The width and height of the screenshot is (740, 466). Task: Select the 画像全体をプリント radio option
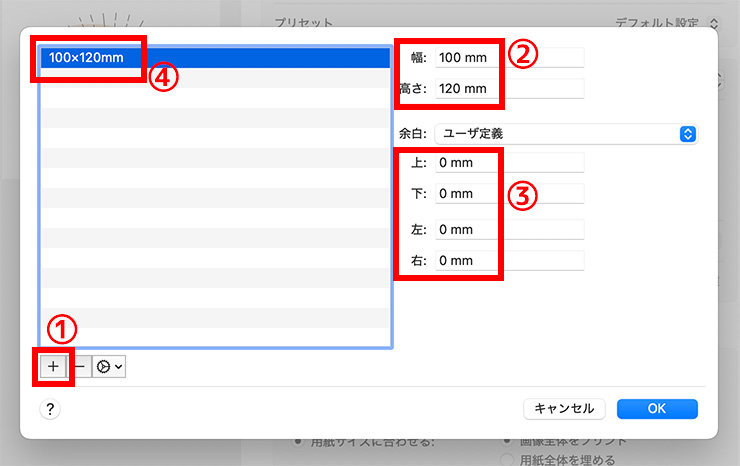tap(507, 441)
